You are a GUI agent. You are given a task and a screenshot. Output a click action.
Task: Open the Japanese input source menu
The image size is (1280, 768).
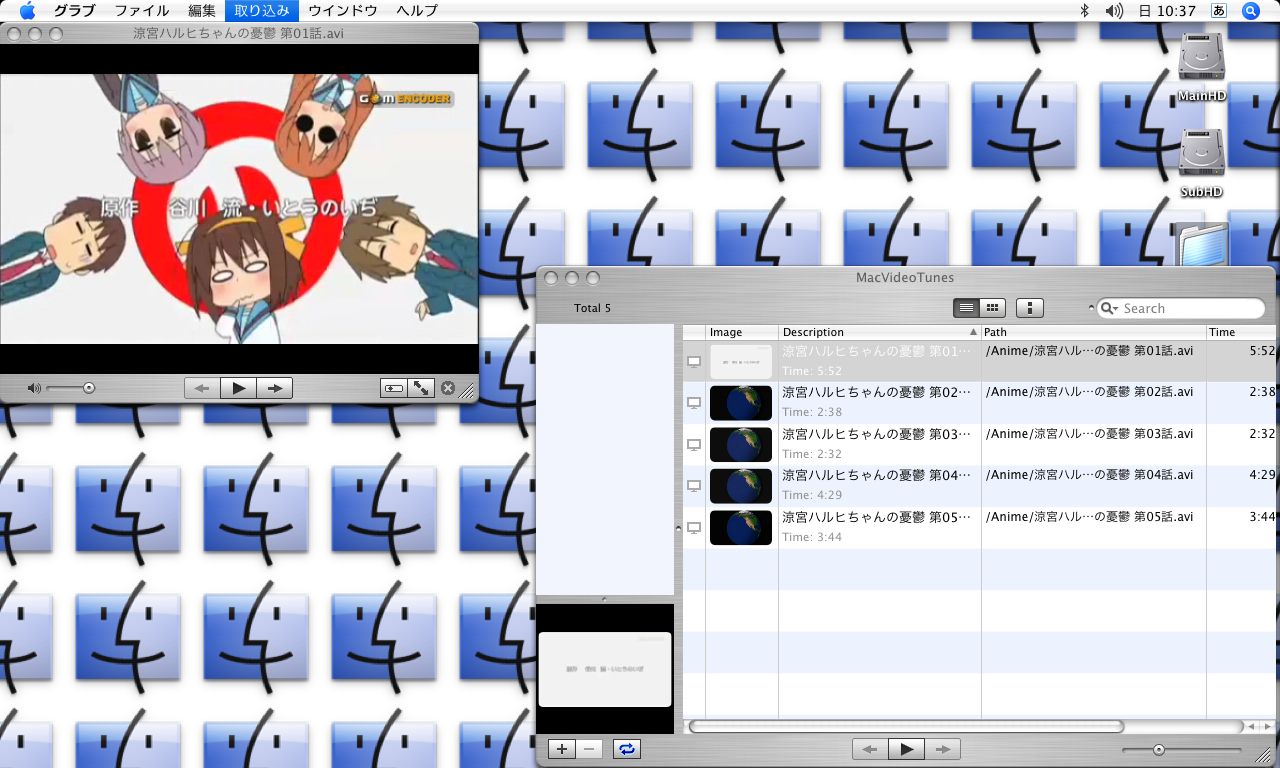point(1218,11)
